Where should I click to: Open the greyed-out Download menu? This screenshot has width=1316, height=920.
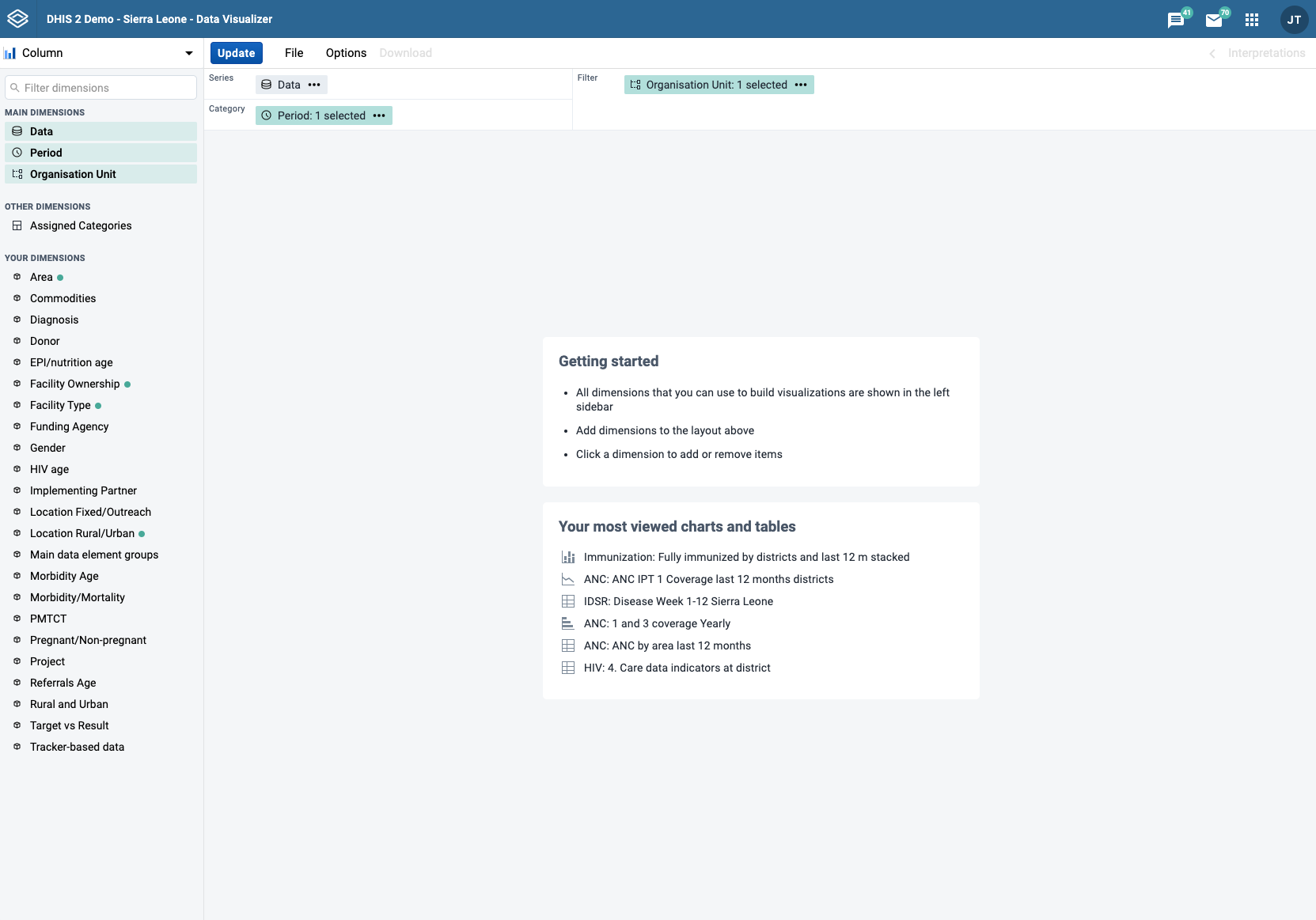point(405,53)
